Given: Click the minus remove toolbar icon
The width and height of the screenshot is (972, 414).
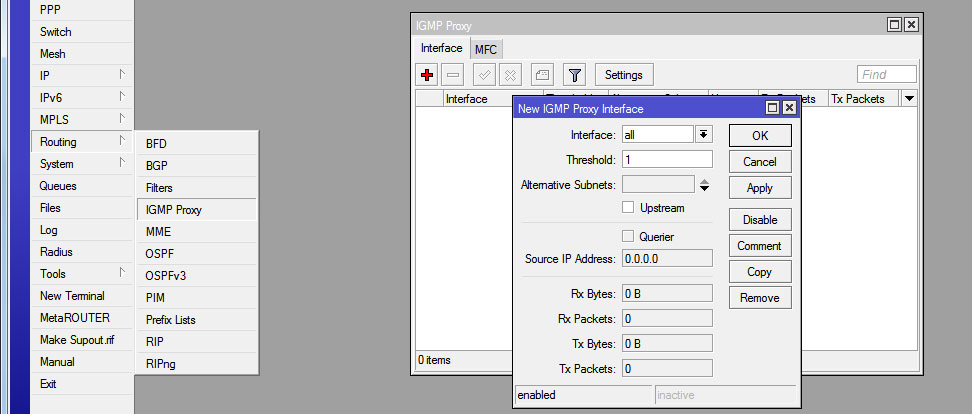Looking at the screenshot, I should (453, 75).
